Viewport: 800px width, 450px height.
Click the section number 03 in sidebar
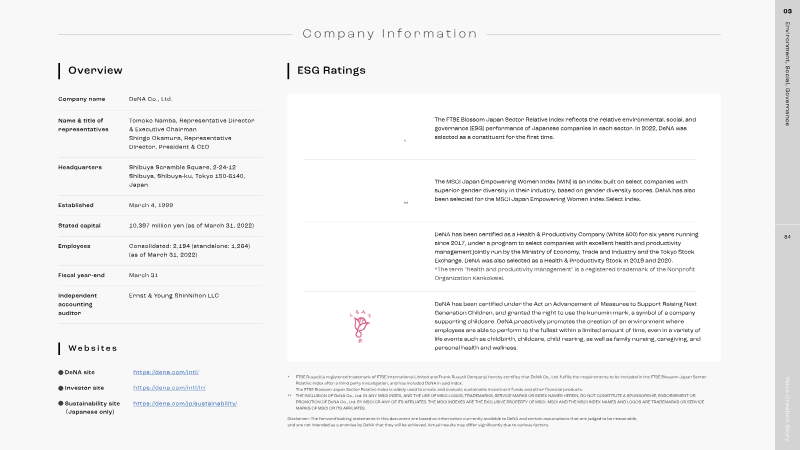pos(787,11)
